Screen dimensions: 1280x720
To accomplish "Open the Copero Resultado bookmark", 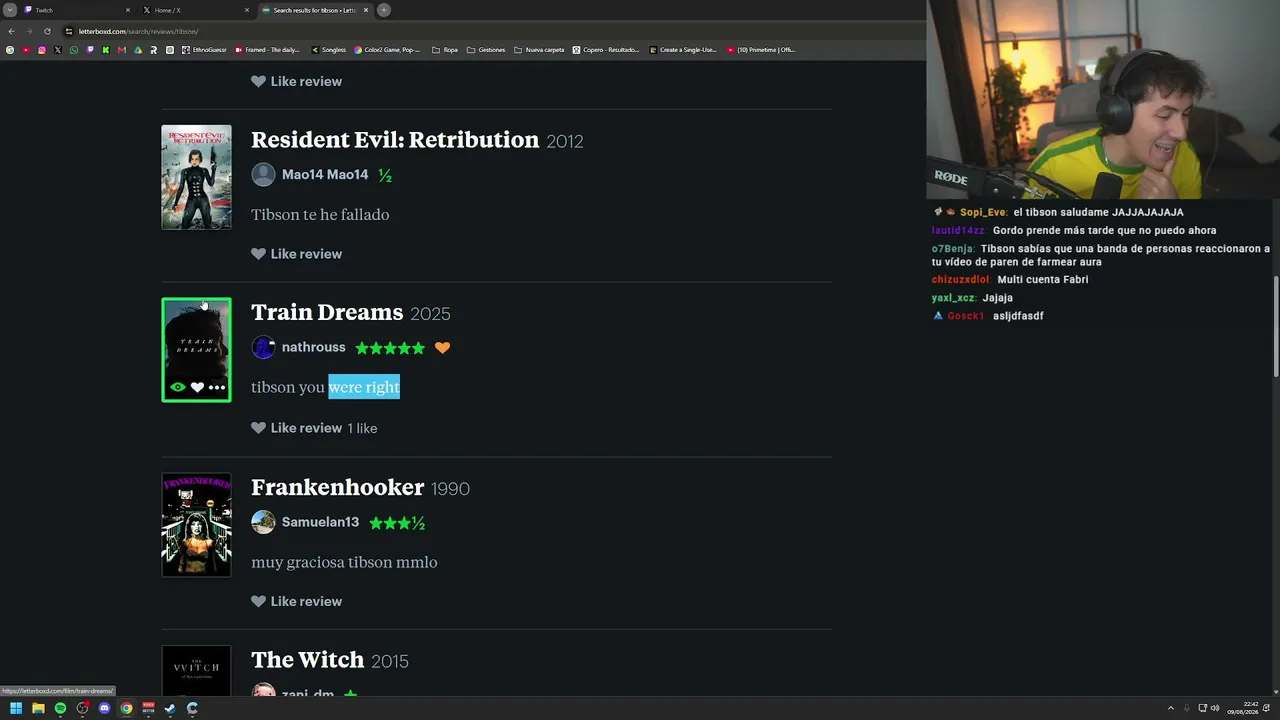I will [606, 50].
